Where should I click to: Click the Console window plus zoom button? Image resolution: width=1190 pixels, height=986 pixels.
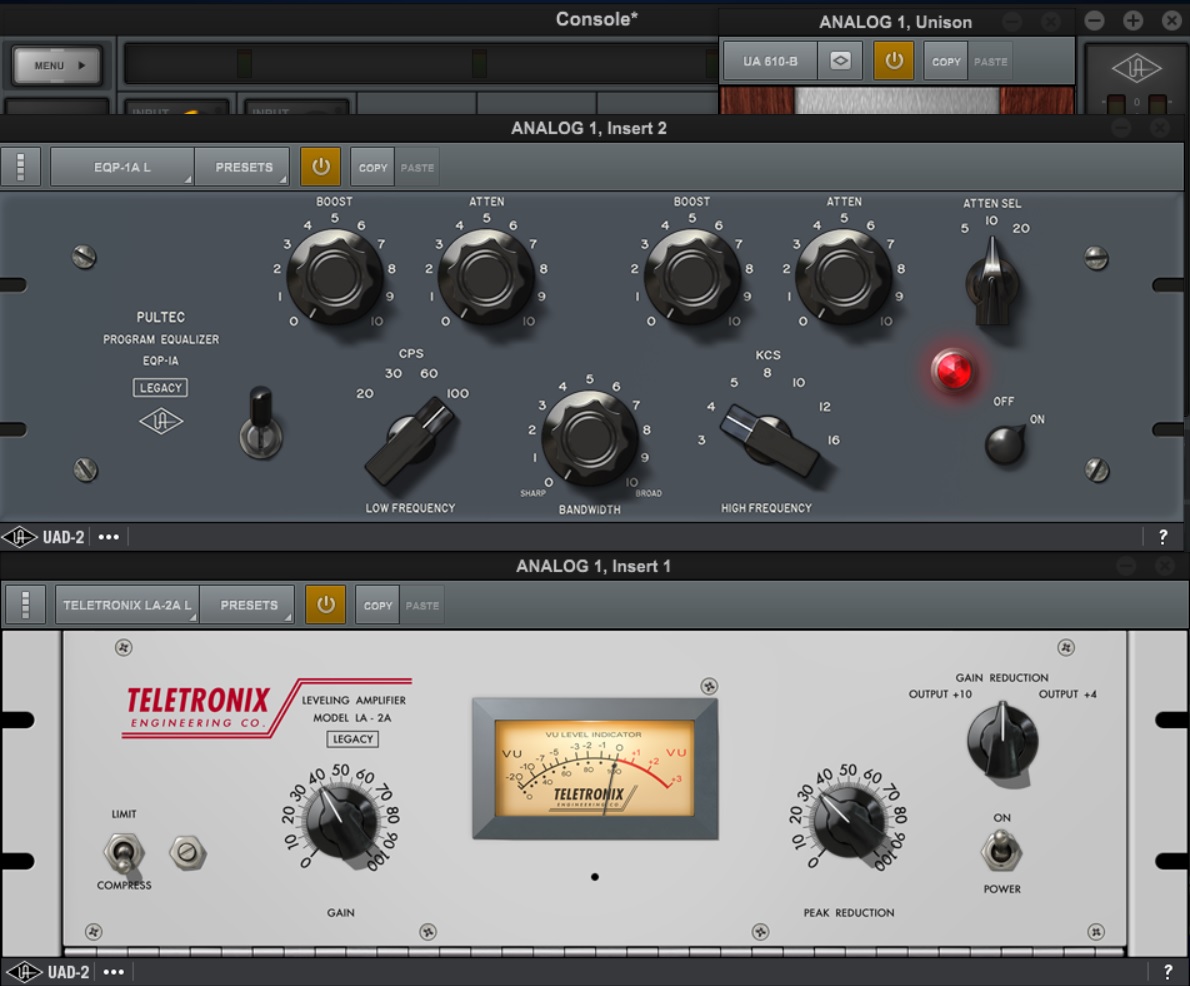tap(1133, 20)
